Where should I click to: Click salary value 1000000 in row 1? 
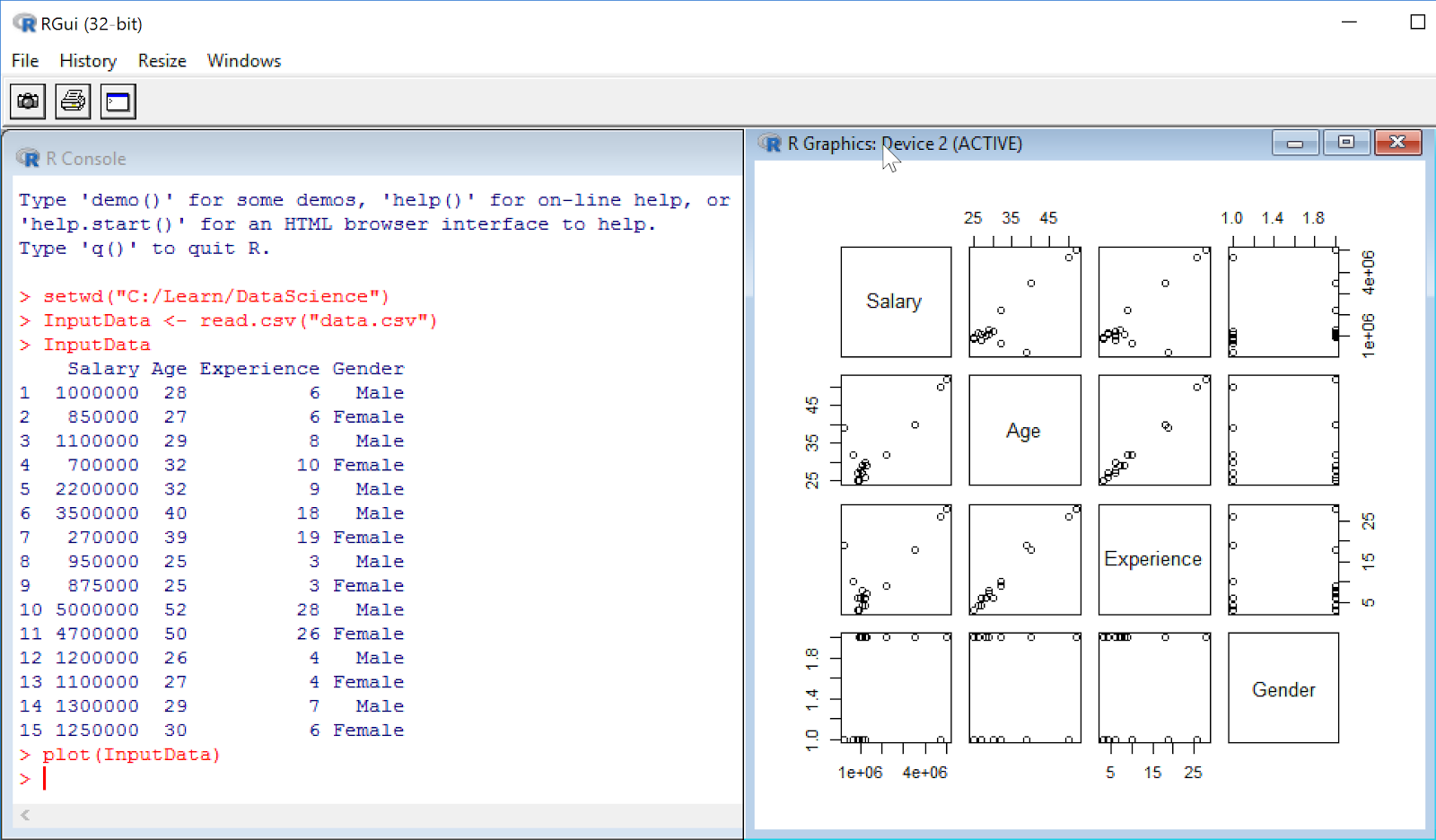point(97,393)
